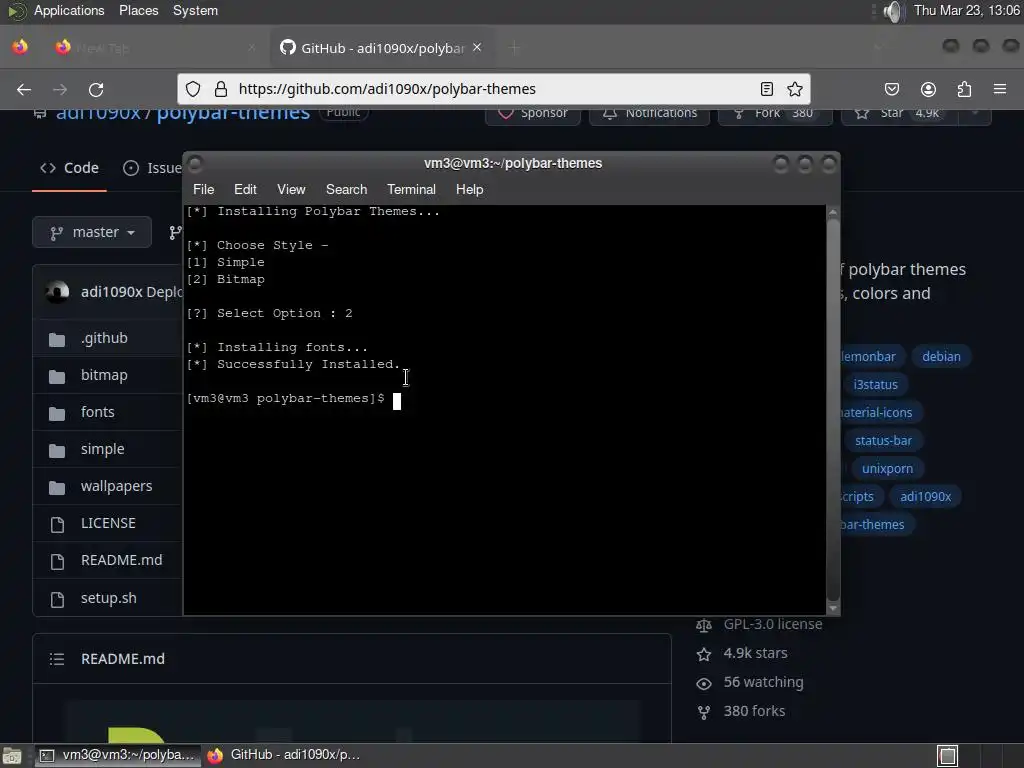Click the status-bar topic tag

coord(883,441)
